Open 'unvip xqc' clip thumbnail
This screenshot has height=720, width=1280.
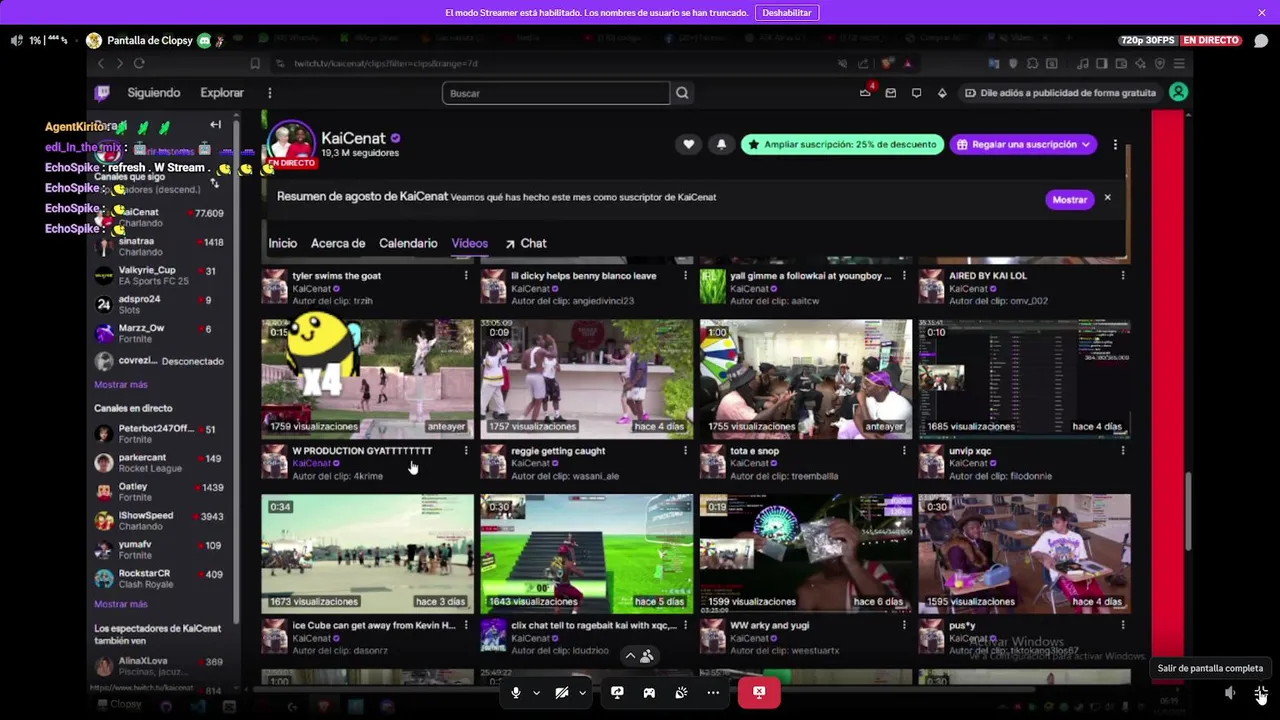[x=1025, y=379]
